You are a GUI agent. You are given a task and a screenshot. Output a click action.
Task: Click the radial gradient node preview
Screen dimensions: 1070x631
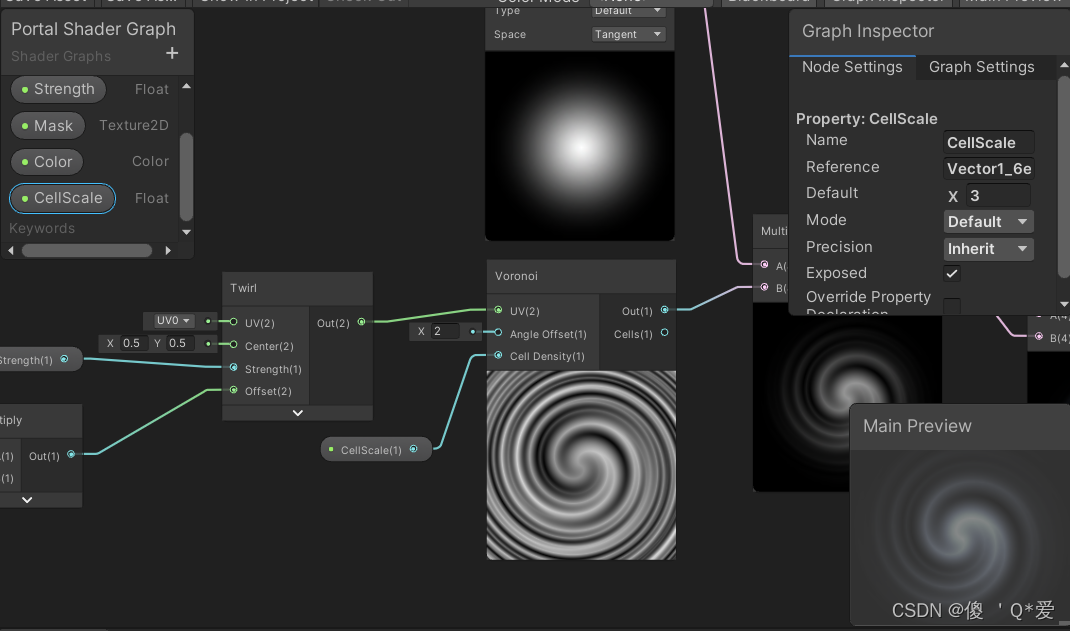pos(580,146)
